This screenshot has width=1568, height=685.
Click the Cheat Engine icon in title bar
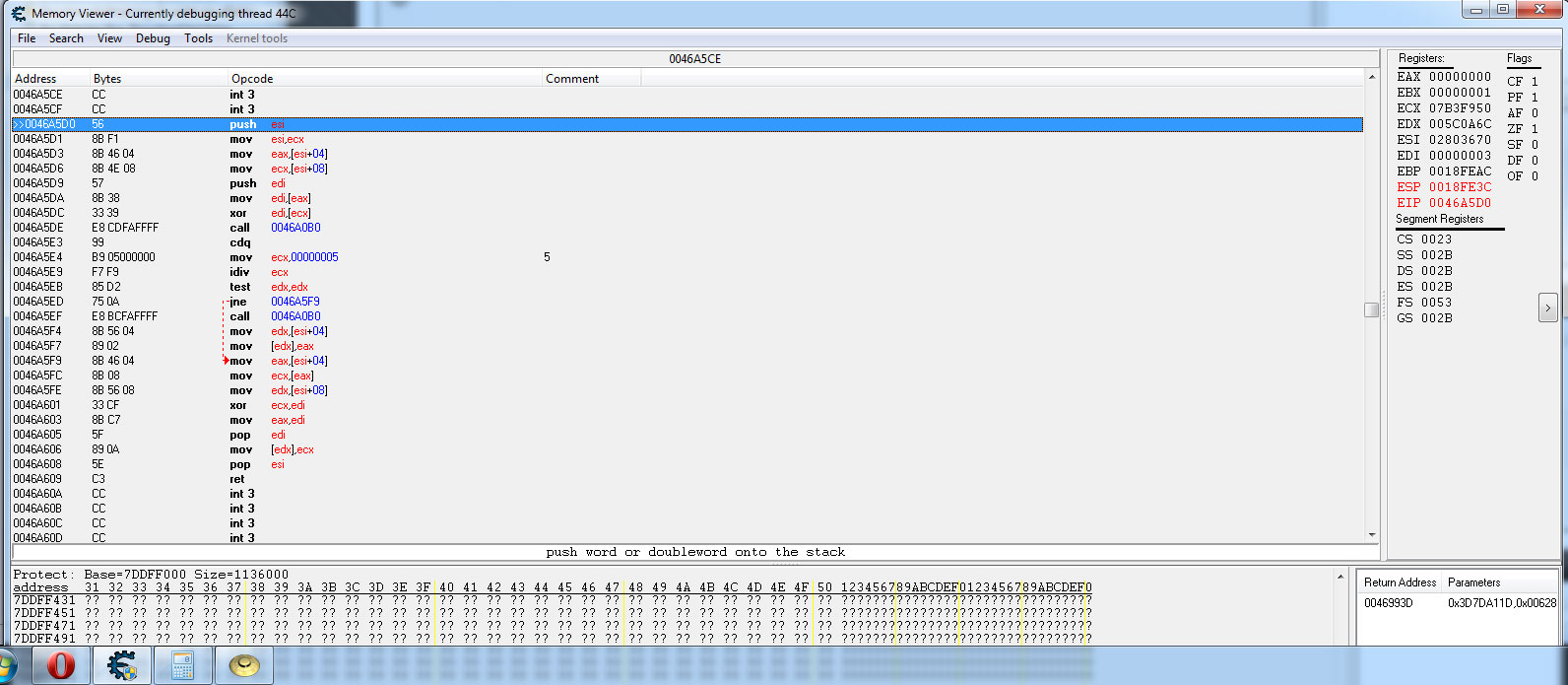pos(18,14)
